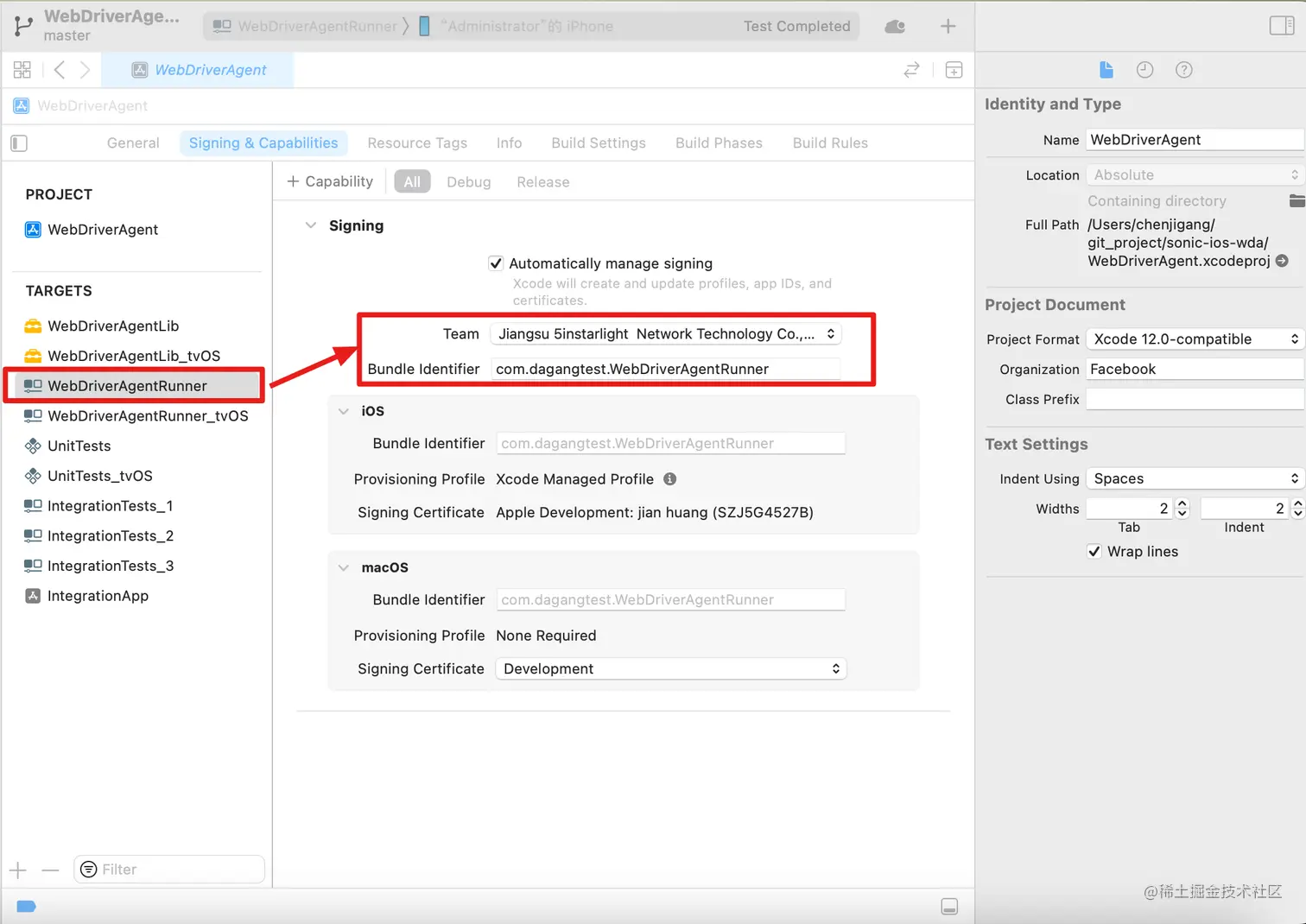This screenshot has width=1306, height=924.
Task: Click the targets Filter field
Action: click(169, 870)
